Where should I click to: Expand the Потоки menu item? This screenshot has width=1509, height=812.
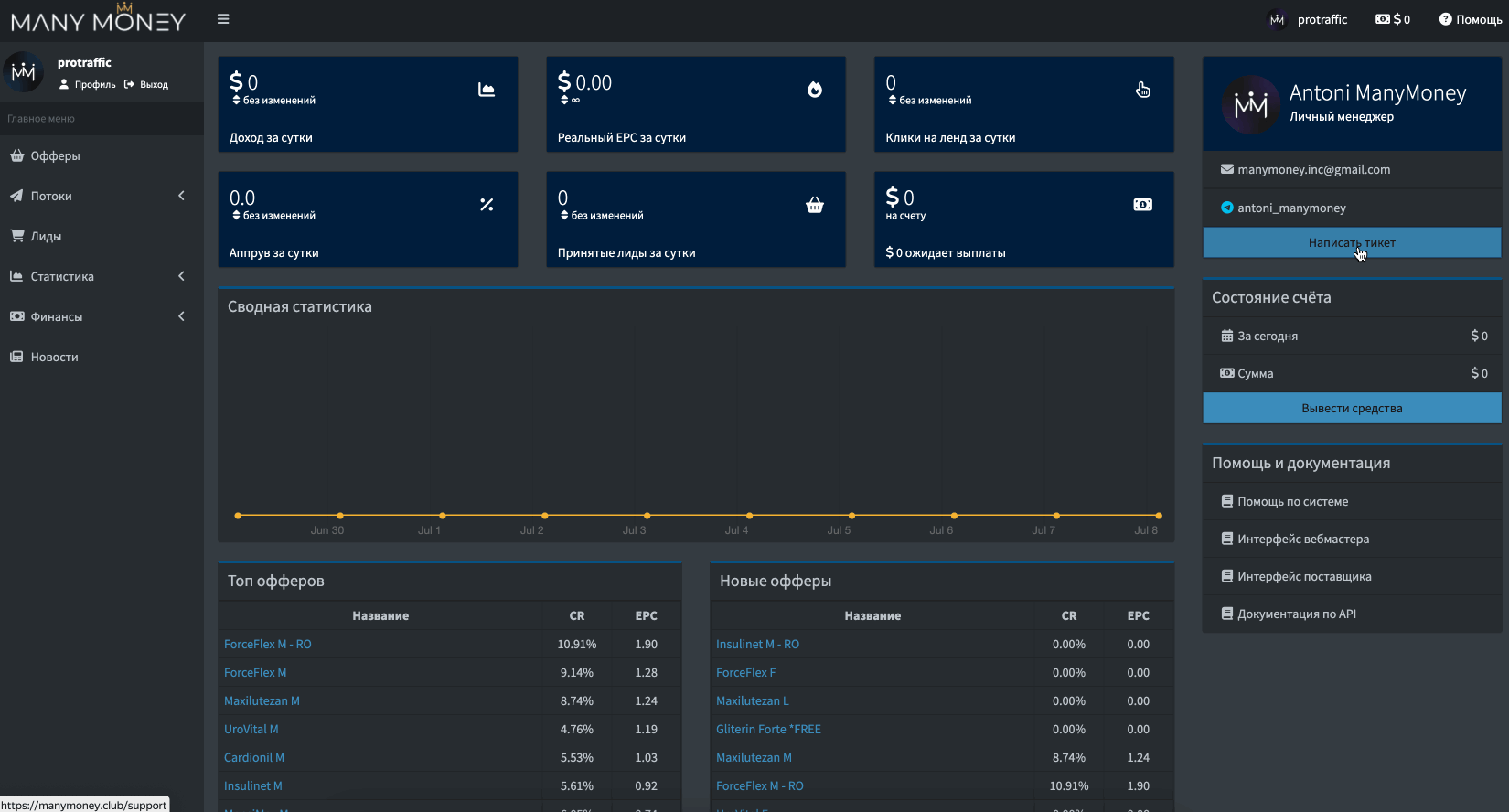click(102, 196)
